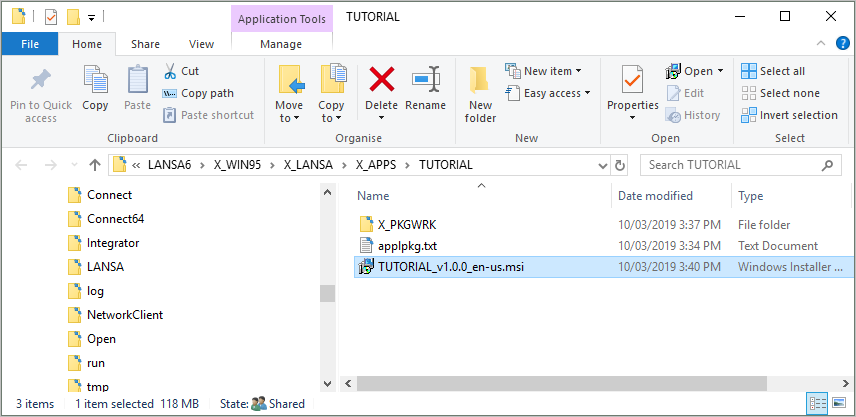This screenshot has width=856, height=417.
Task: Click the red X Delete icon
Action: click(382, 79)
